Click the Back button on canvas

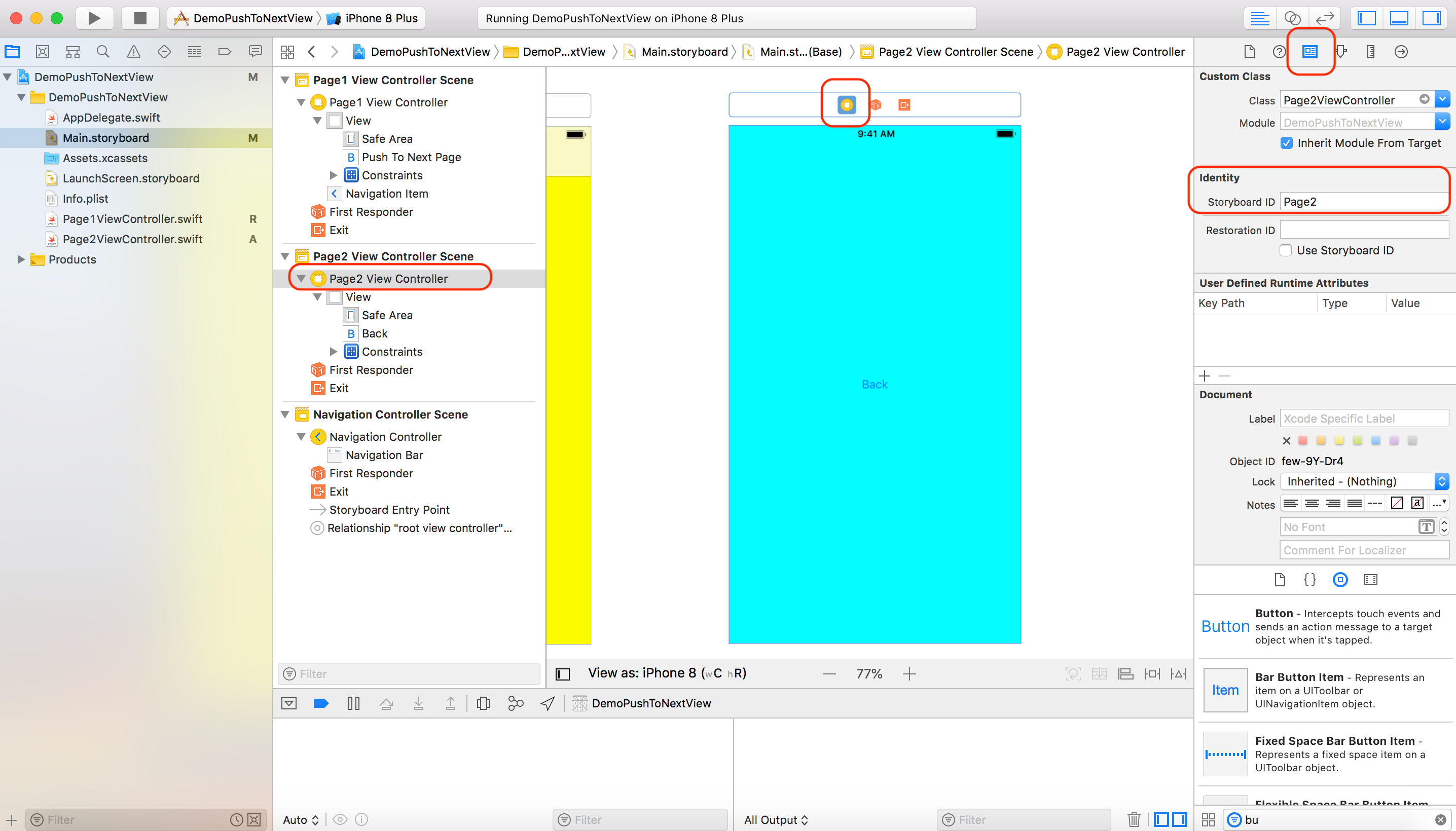[873, 384]
